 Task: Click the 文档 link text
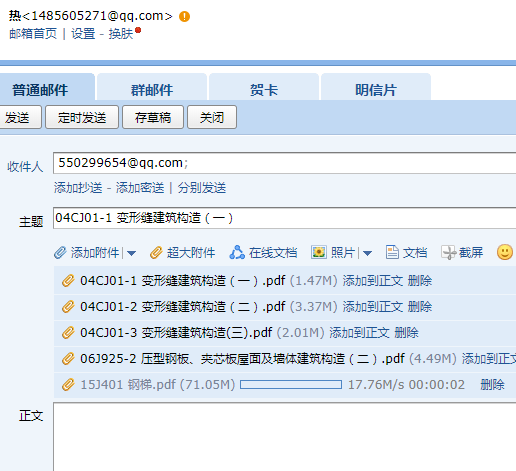(x=415, y=253)
